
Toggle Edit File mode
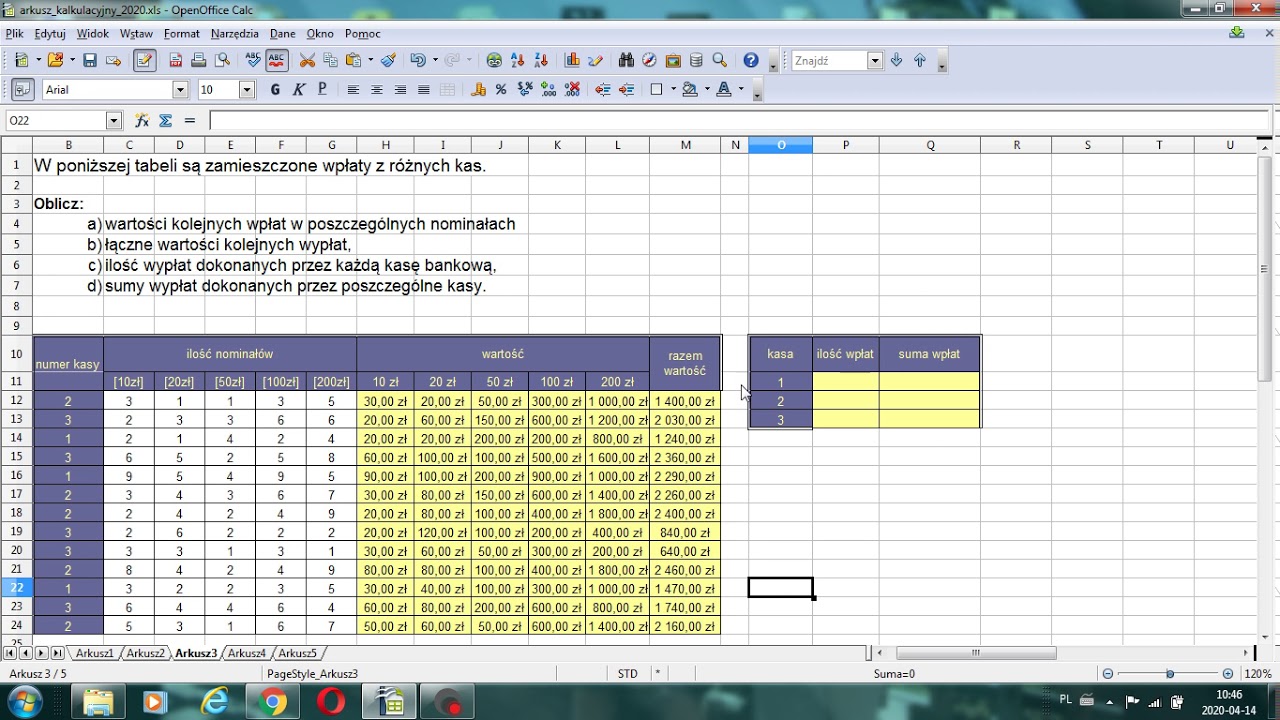(145, 60)
